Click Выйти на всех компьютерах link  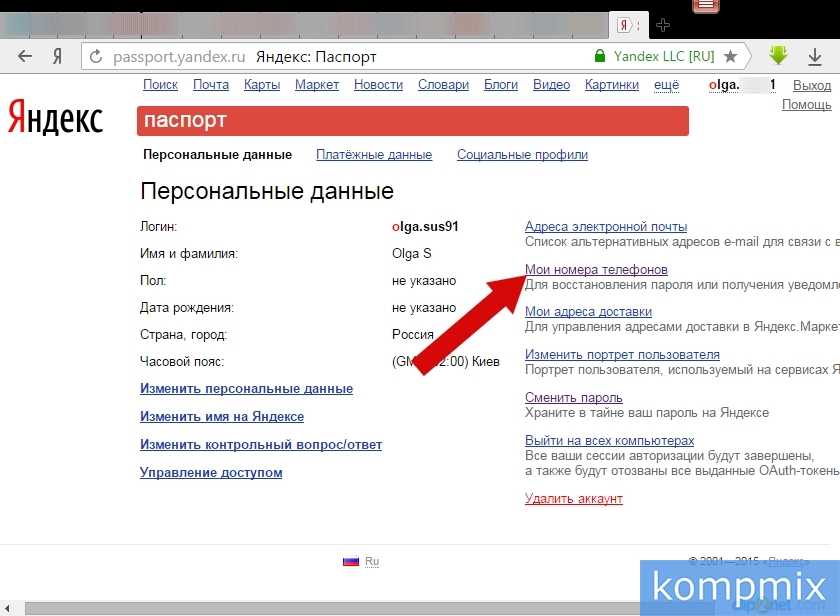[610, 440]
